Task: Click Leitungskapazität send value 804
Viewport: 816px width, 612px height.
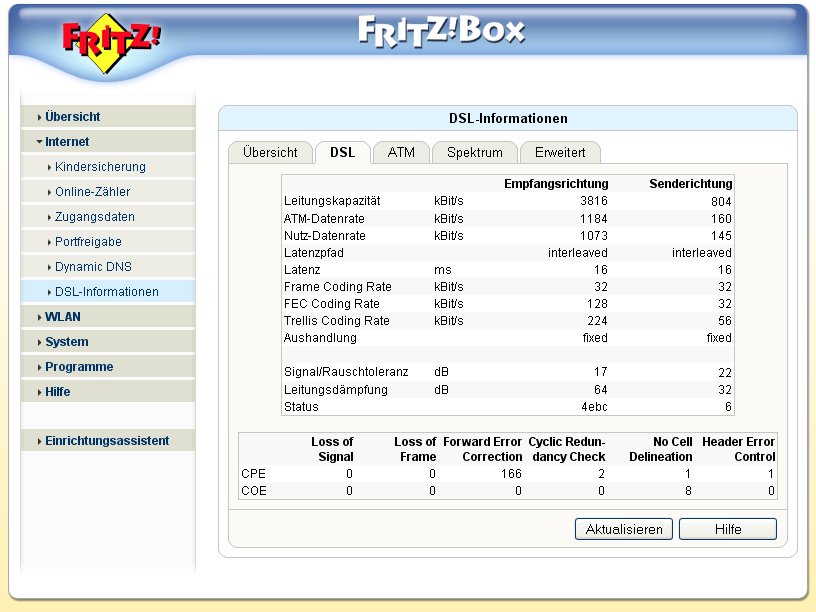Action: (721, 201)
